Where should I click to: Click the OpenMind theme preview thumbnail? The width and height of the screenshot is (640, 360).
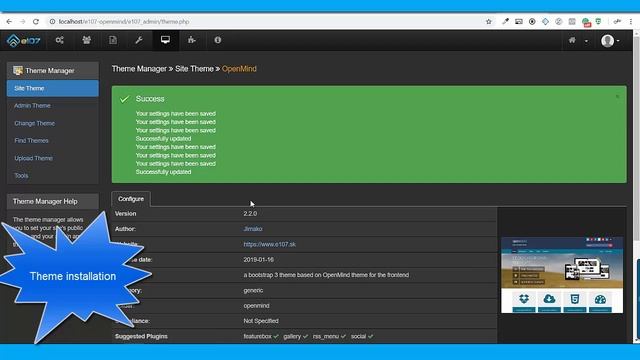[562, 275]
